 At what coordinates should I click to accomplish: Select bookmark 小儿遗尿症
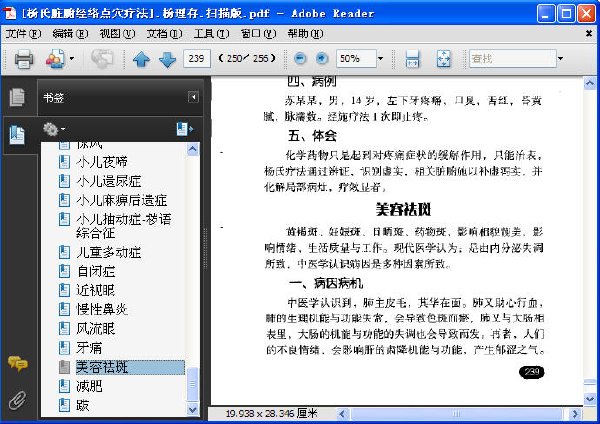(x=109, y=181)
